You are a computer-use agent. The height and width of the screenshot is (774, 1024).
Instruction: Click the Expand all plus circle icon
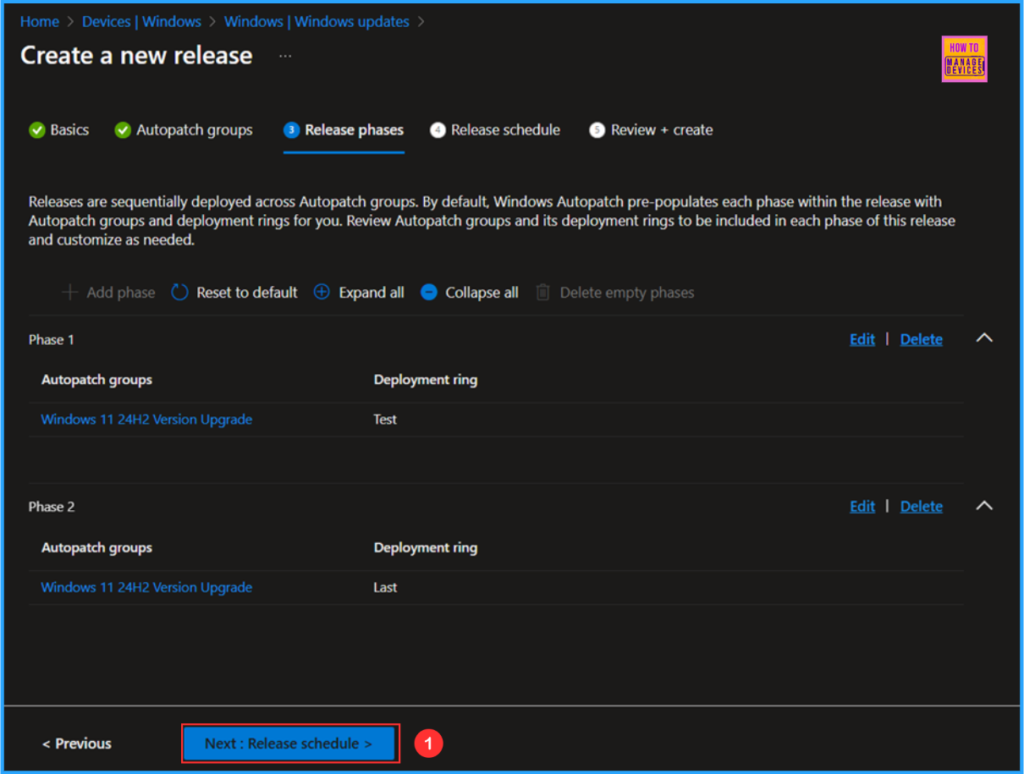coord(321,292)
